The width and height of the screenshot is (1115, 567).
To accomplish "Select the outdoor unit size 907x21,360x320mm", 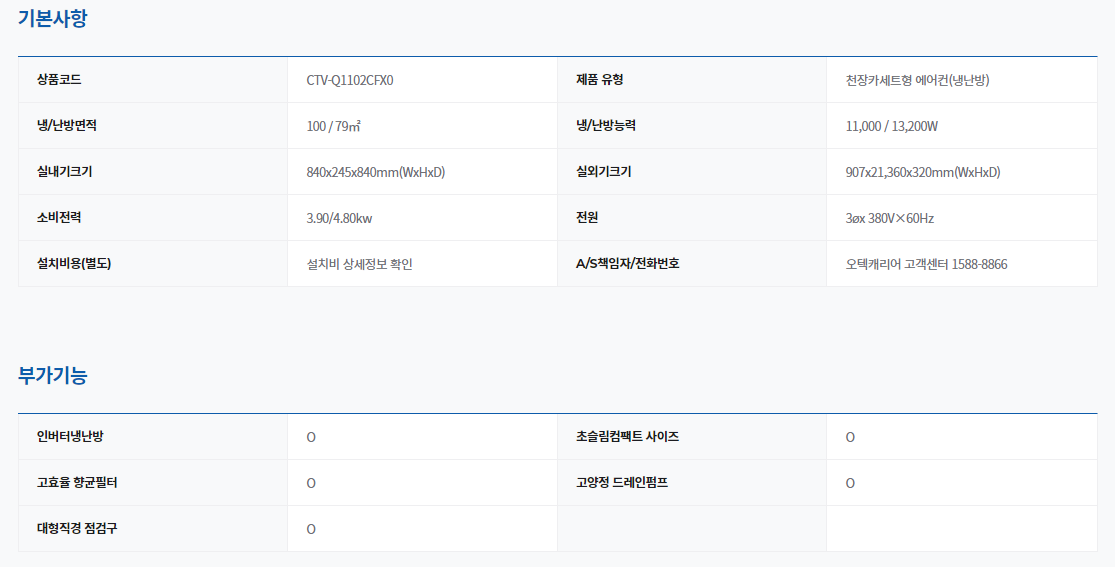I will (x=922, y=172).
